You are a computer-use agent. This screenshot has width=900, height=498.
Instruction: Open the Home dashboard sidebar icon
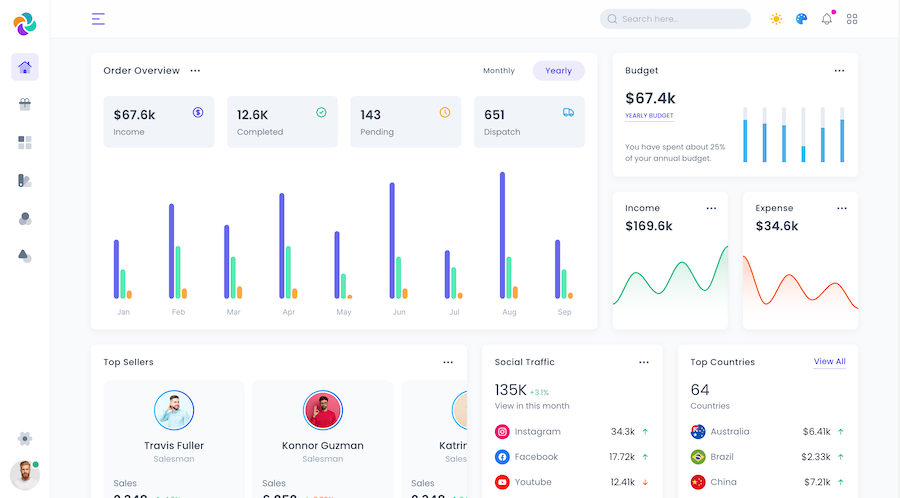click(x=25, y=67)
